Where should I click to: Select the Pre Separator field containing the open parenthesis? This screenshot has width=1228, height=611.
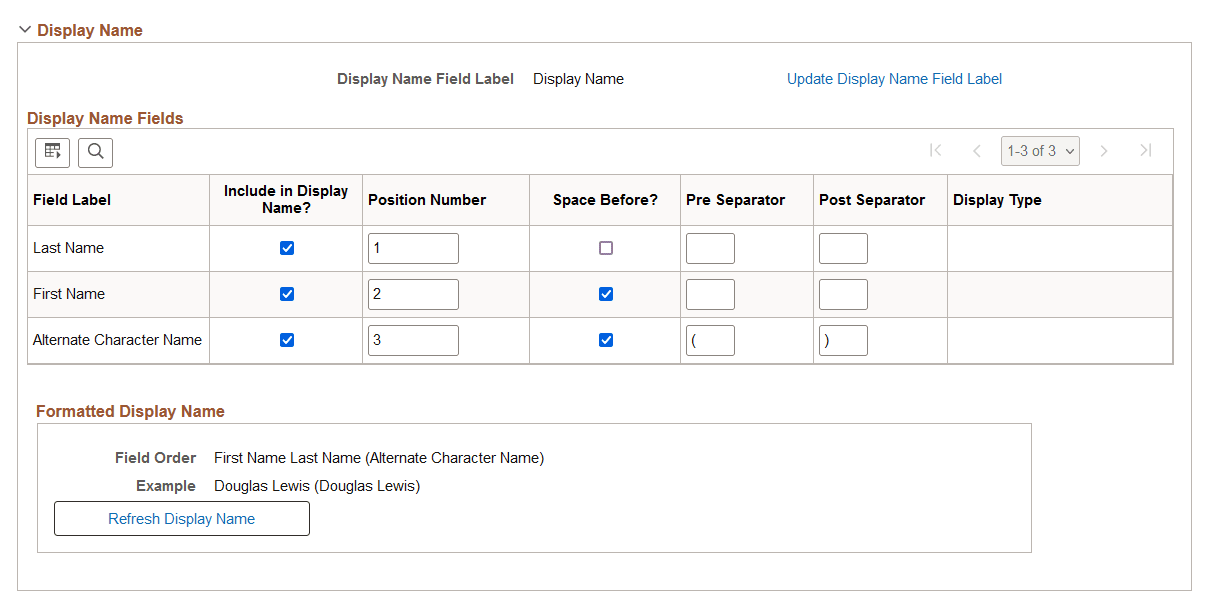pyautogui.click(x=710, y=339)
